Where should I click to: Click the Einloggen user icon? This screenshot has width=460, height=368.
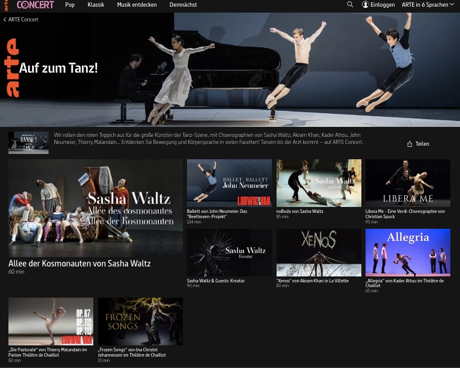click(365, 5)
